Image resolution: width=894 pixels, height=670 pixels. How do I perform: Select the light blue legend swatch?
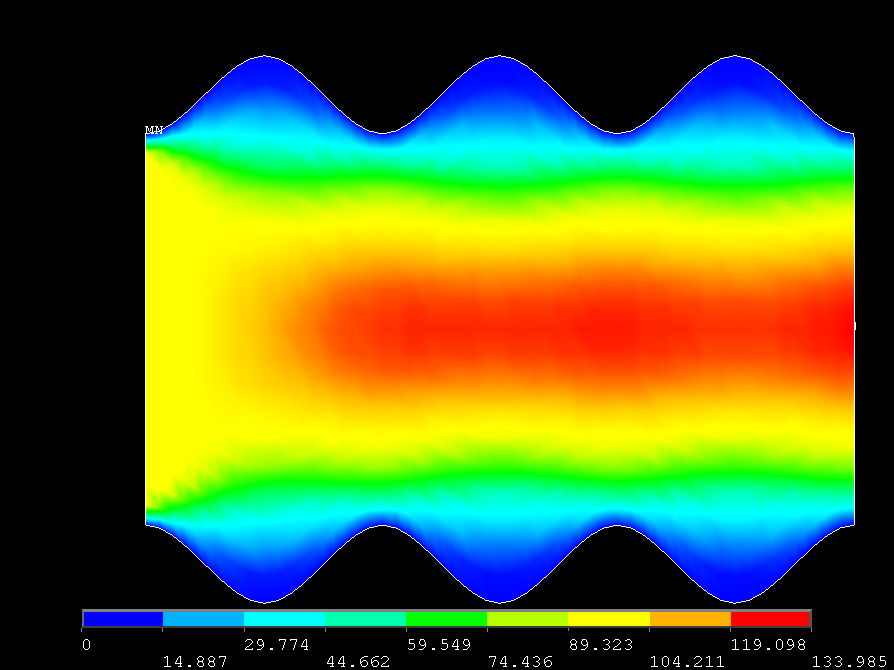pos(204,619)
